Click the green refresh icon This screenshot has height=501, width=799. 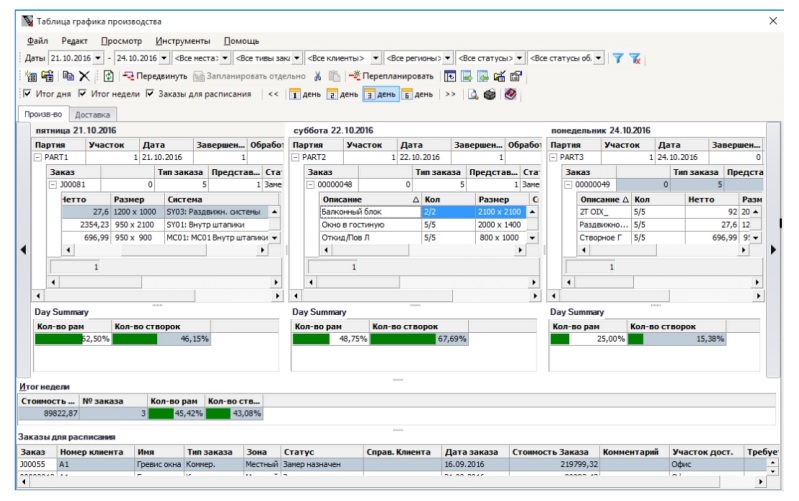108,76
